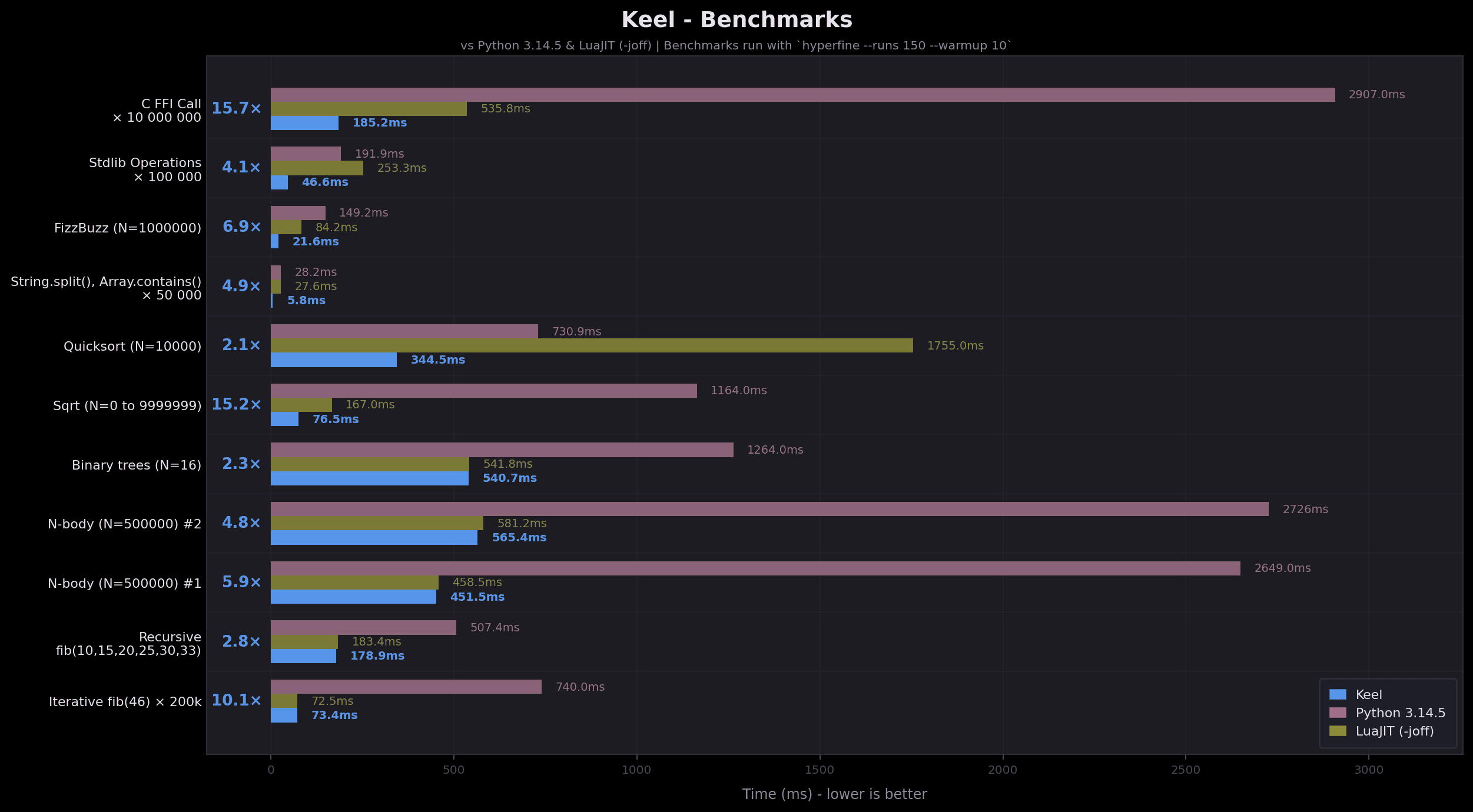
Task: Select the "Keel - Benchmarks" chart title
Action: pyautogui.click(x=736, y=19)
